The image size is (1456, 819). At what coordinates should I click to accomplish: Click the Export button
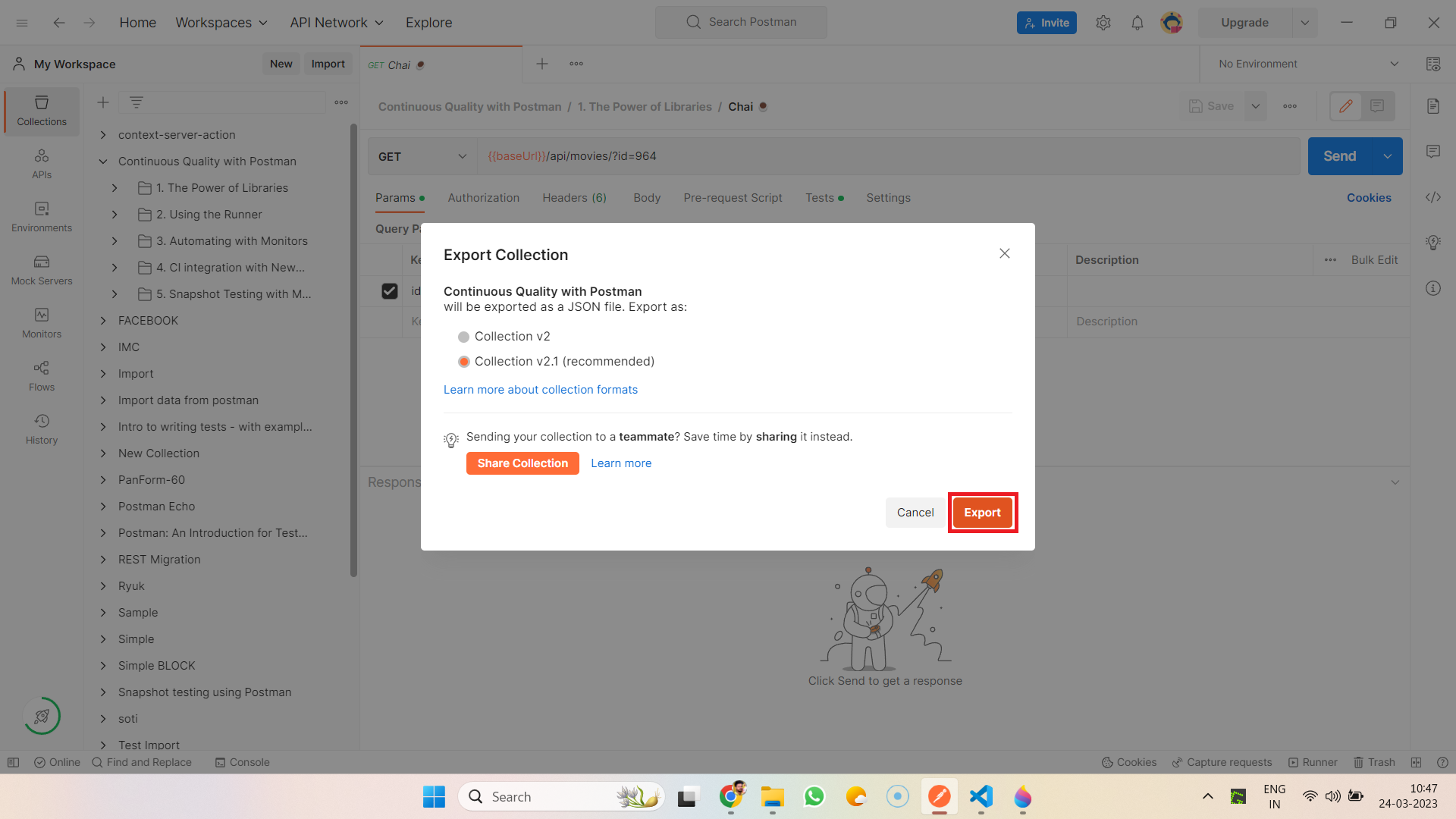(x=982, y=513)
